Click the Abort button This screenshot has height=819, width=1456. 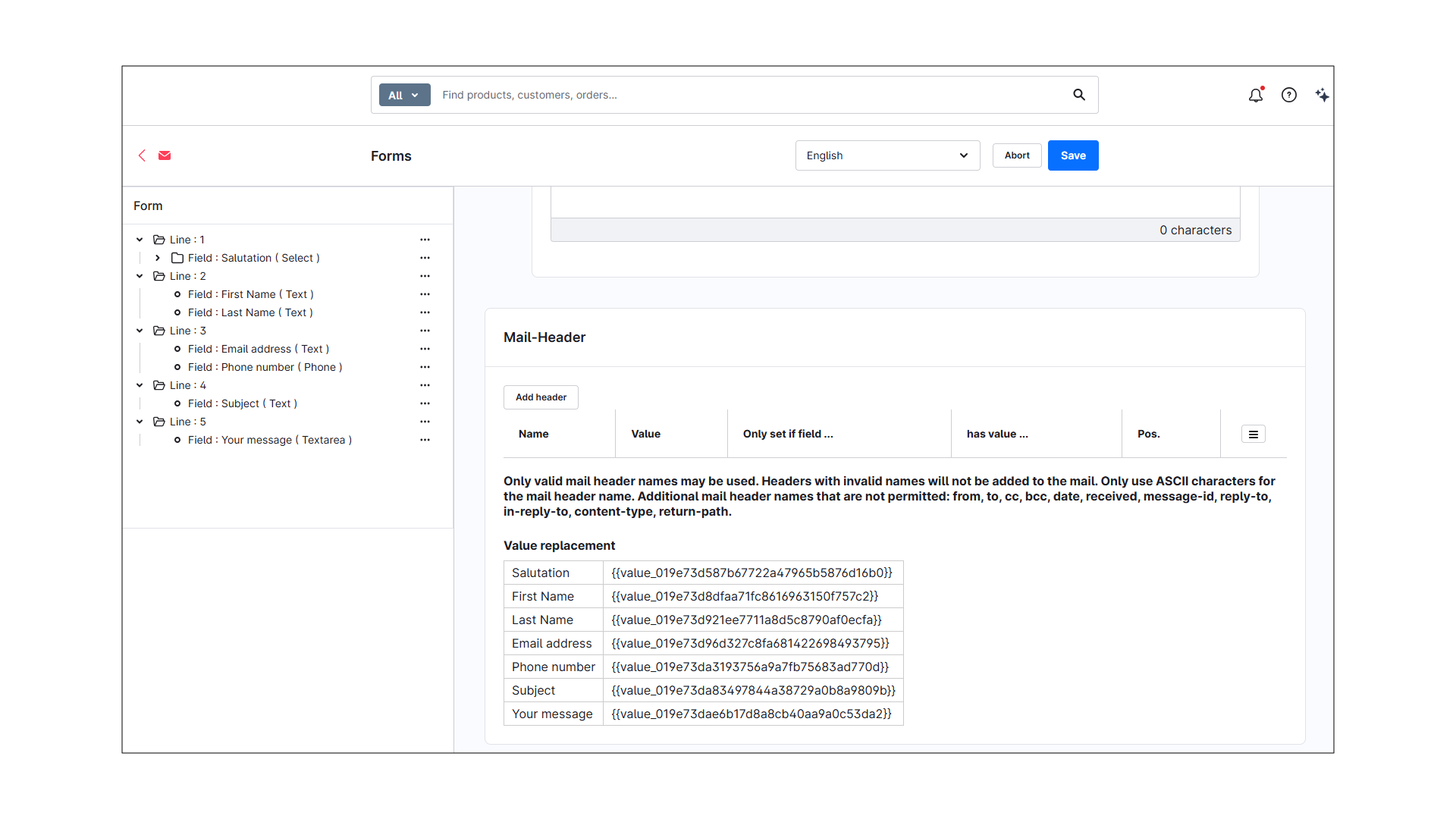(1017, 155)
